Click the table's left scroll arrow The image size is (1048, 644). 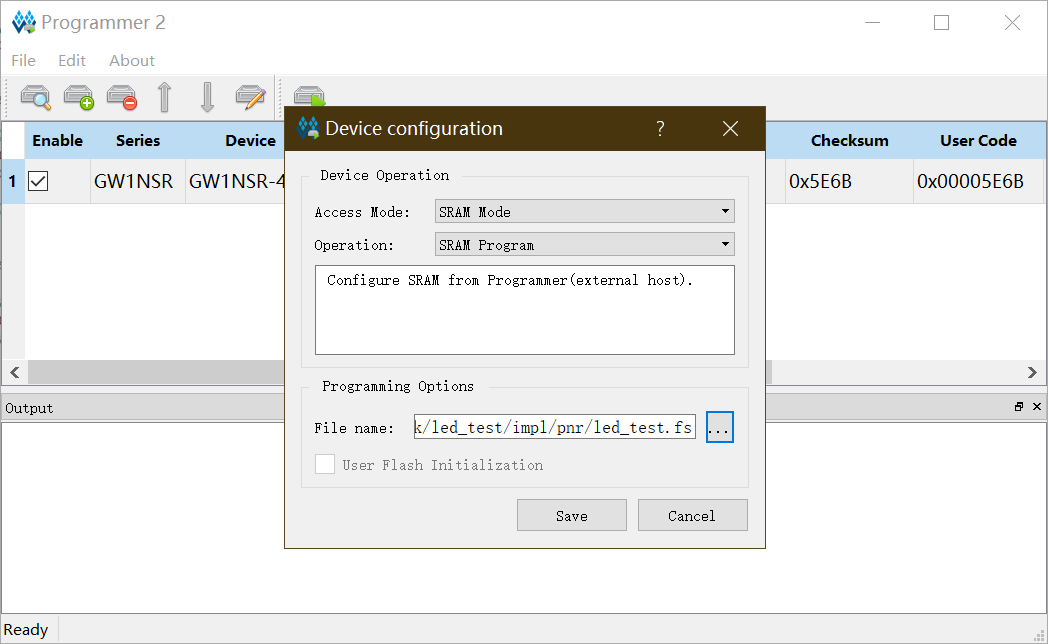[15, 372]
